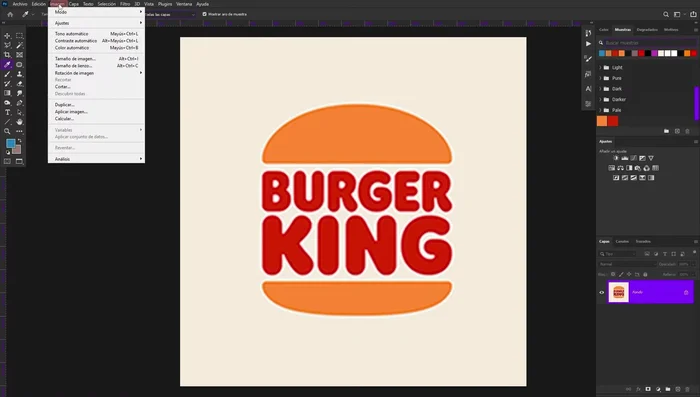This screenshot has width=700, height=397.
Task: Toggle the Mostrar aro de muestra checkbox
Action: click(204, 14)
